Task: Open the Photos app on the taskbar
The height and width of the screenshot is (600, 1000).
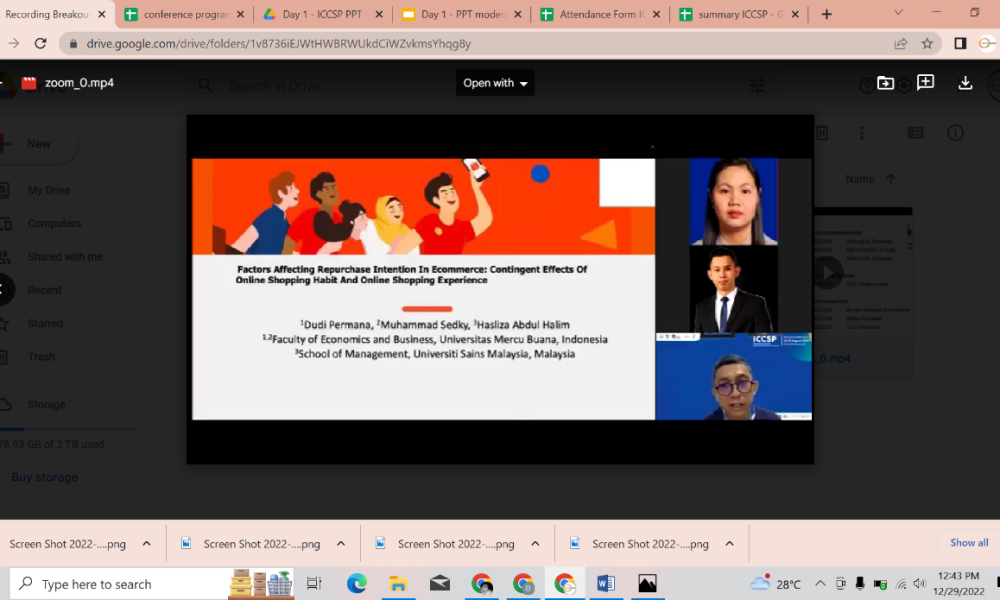Action: (647, 583)
